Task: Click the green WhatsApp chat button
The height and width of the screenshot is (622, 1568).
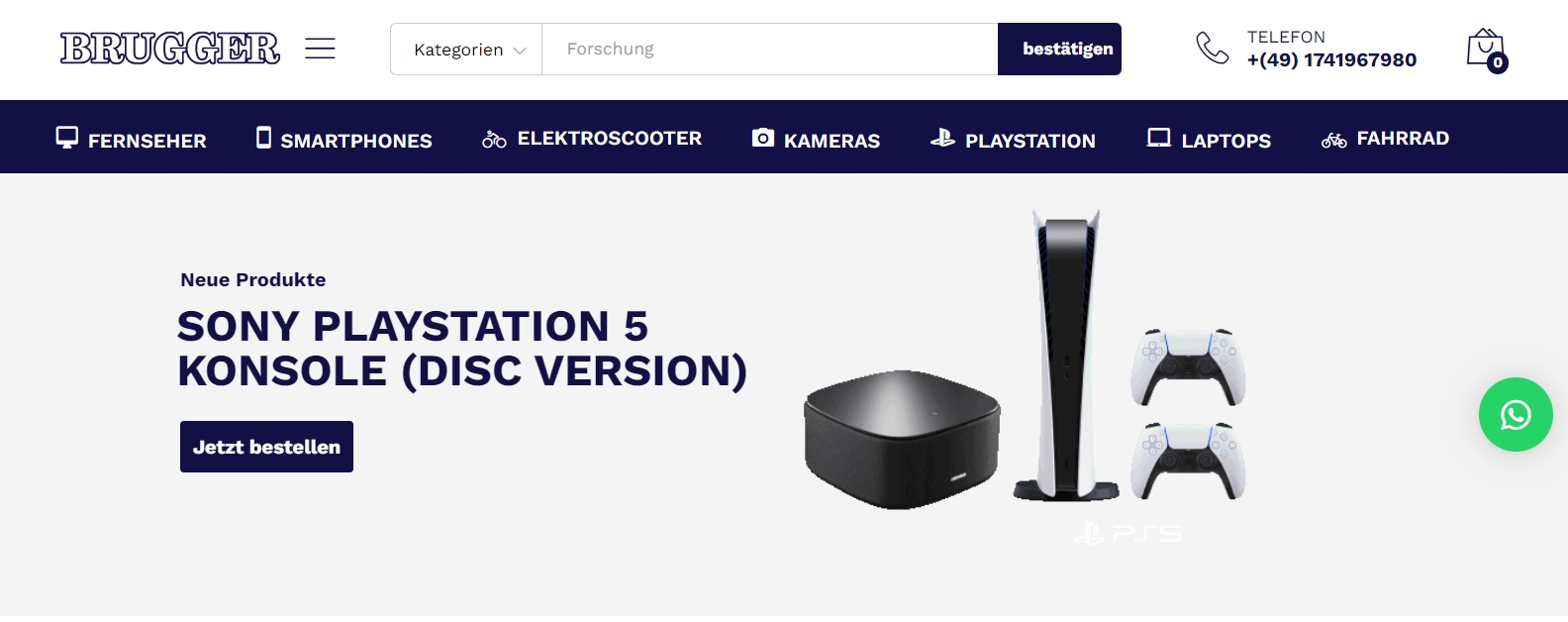Action: click(1516, 414)
